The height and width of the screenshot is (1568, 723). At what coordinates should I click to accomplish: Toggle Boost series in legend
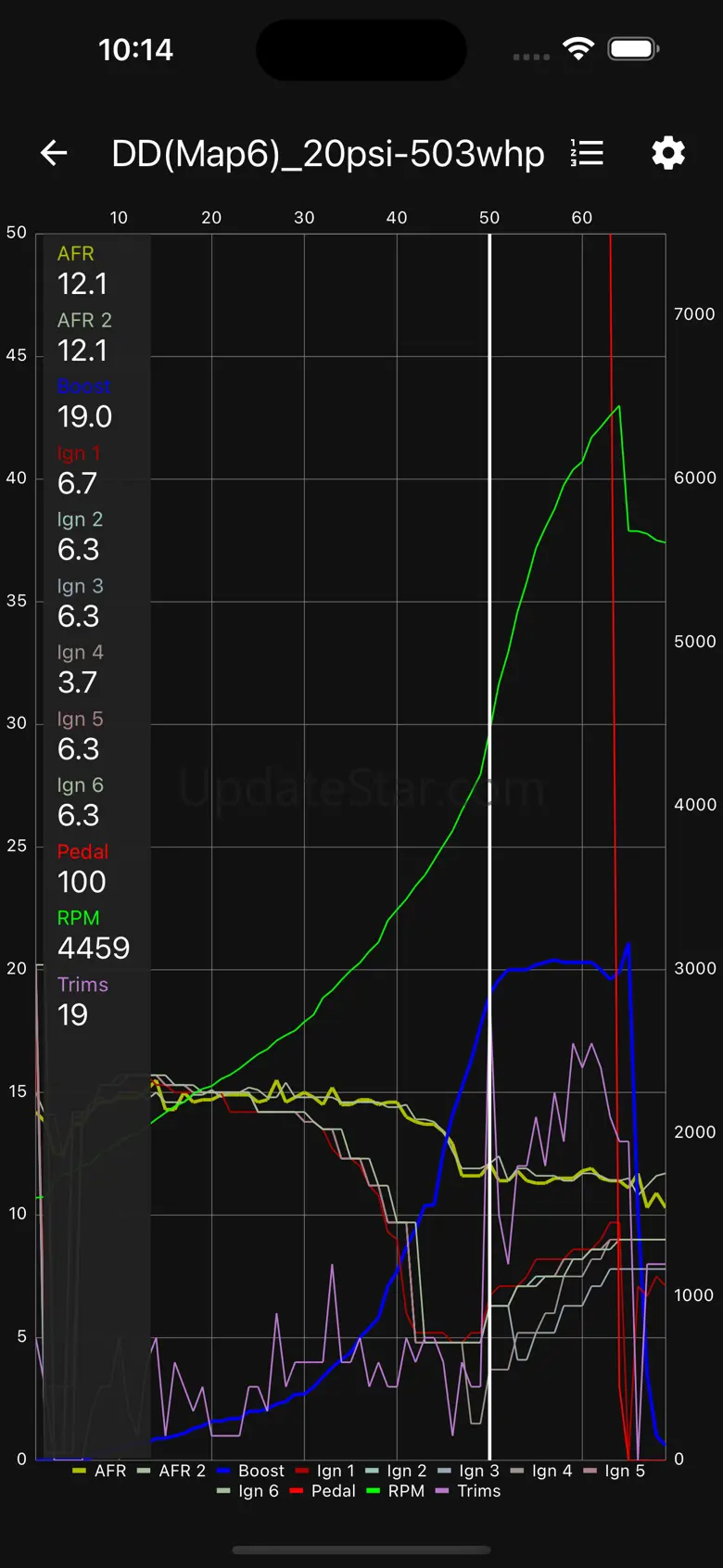[x=250, y=1471]
